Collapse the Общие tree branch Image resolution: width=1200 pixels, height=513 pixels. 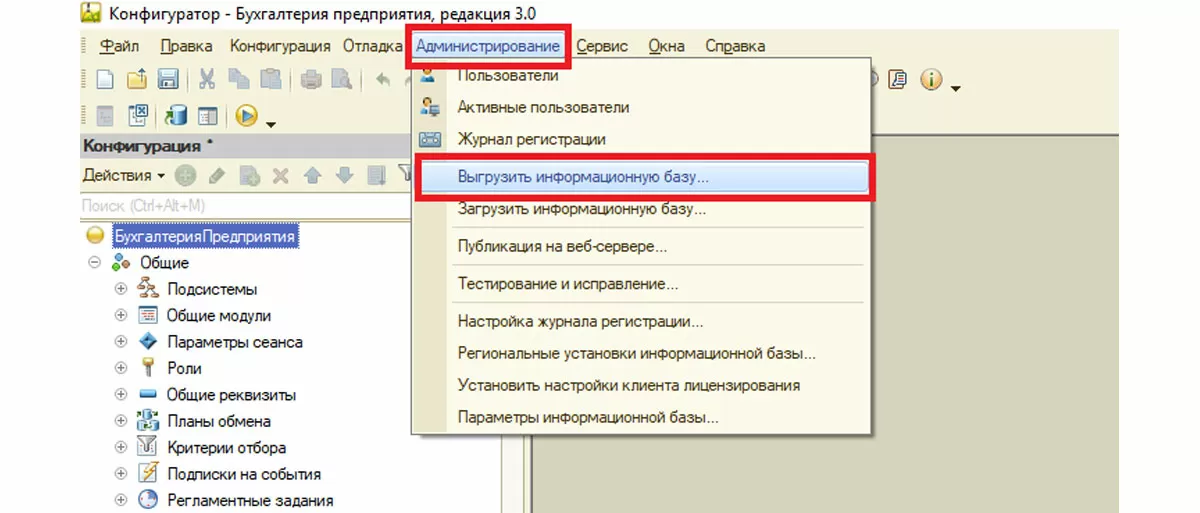(x=95, y=263)
